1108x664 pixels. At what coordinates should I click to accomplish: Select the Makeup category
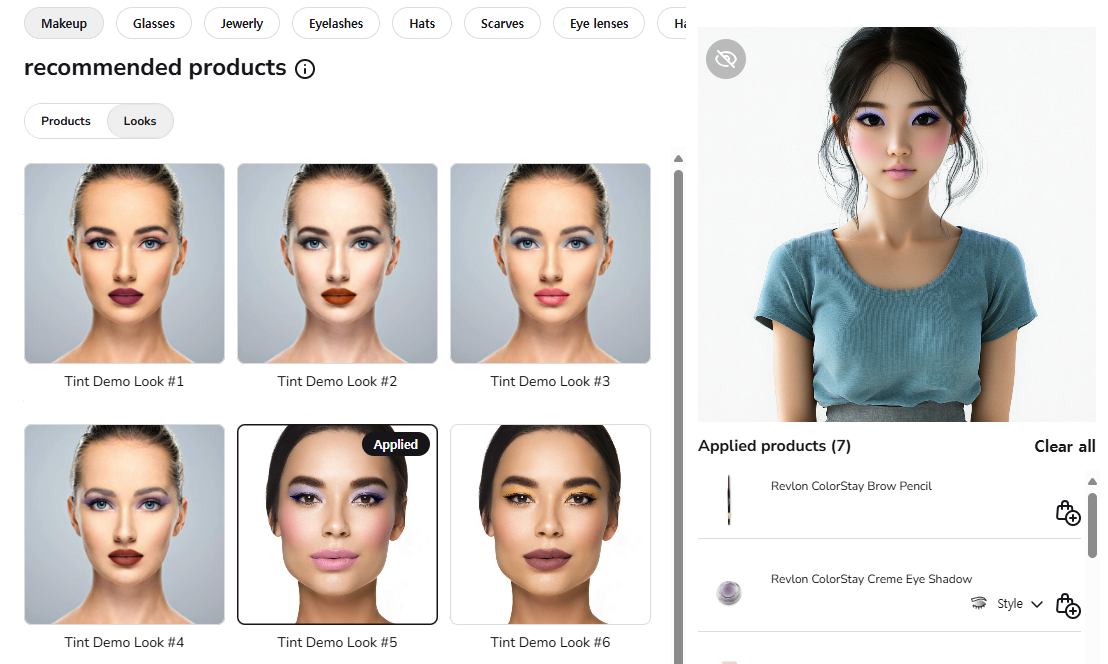64,23
